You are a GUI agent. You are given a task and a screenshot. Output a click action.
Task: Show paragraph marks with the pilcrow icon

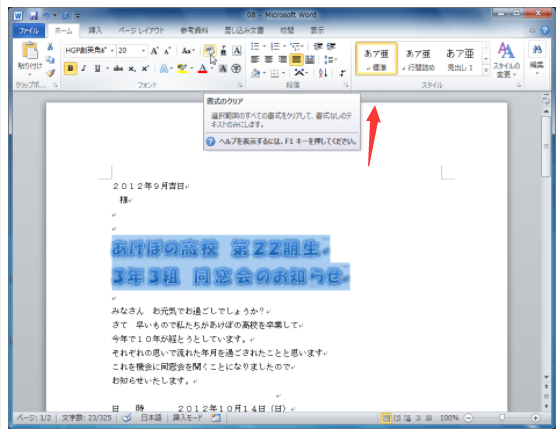pos(342,73)
